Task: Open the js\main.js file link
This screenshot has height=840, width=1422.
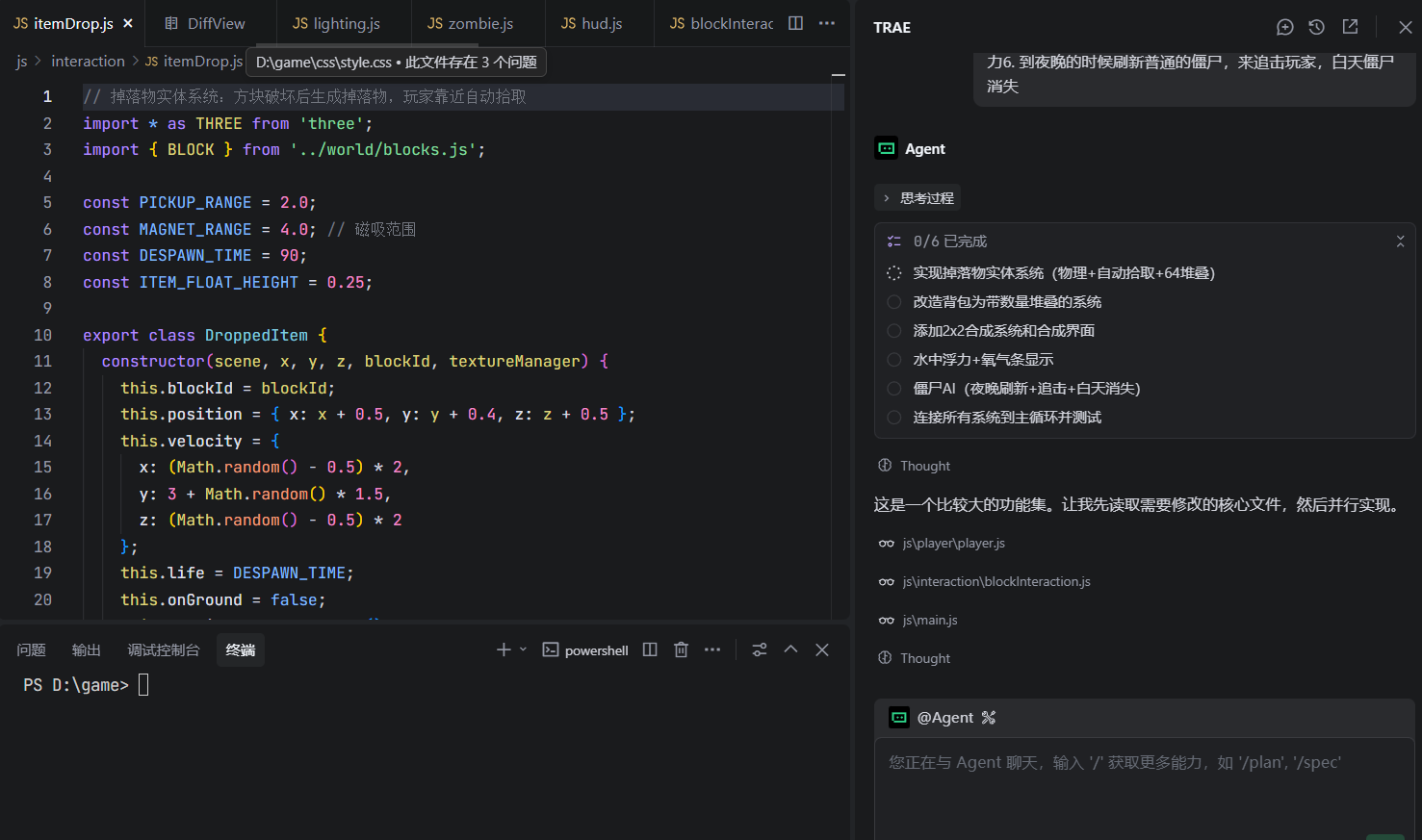Action: [x=930, y=621]
